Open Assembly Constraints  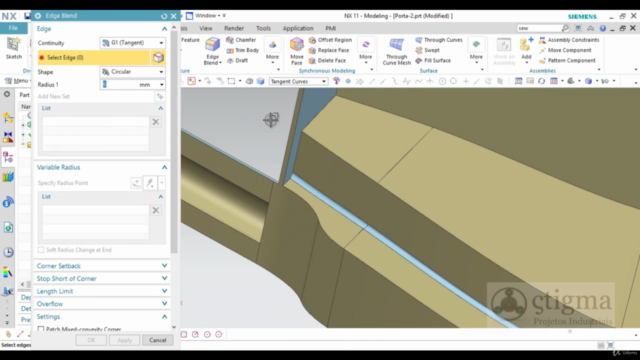(x=569, y=40)
